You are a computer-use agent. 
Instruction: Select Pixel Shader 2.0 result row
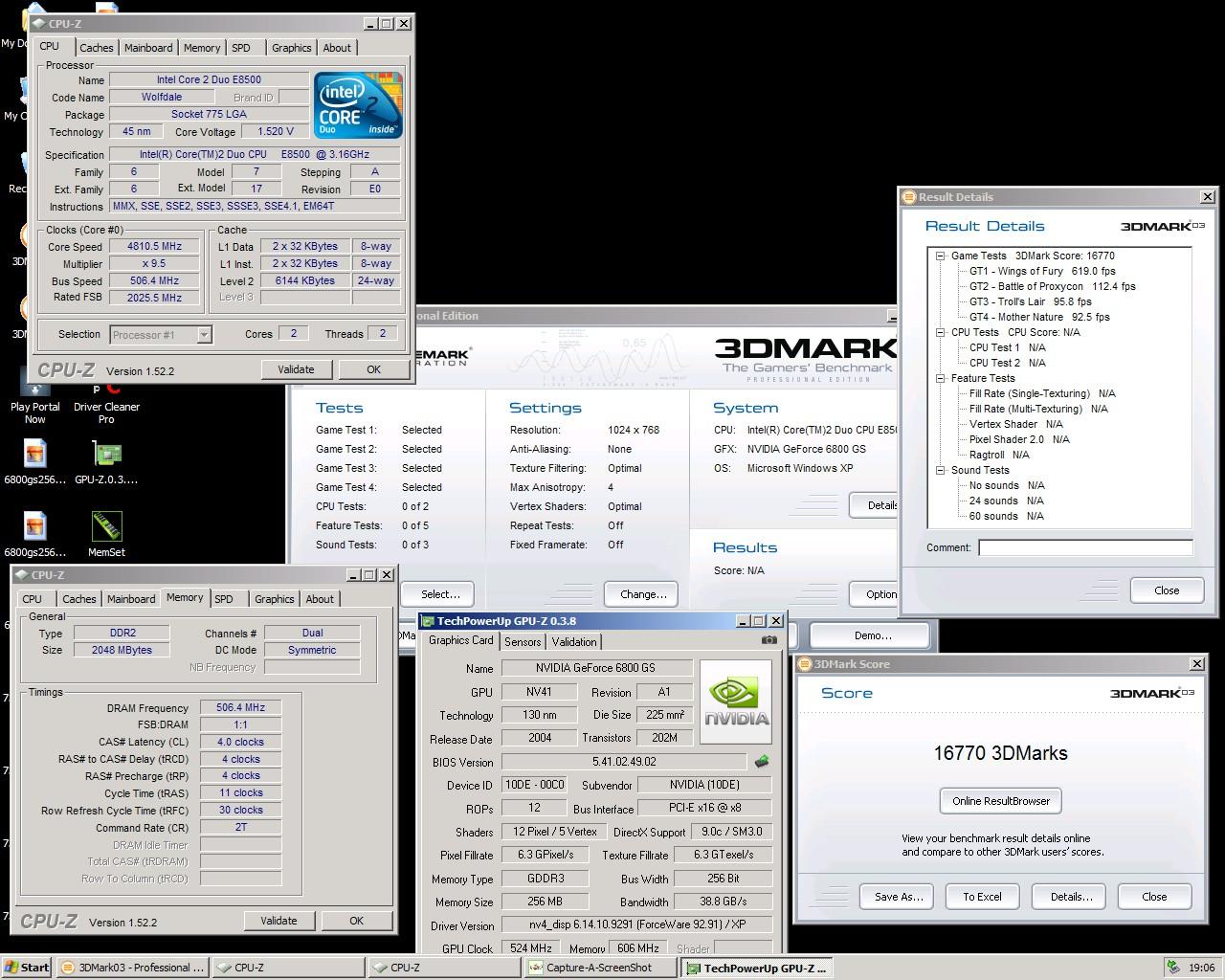tap(1019, 439)
